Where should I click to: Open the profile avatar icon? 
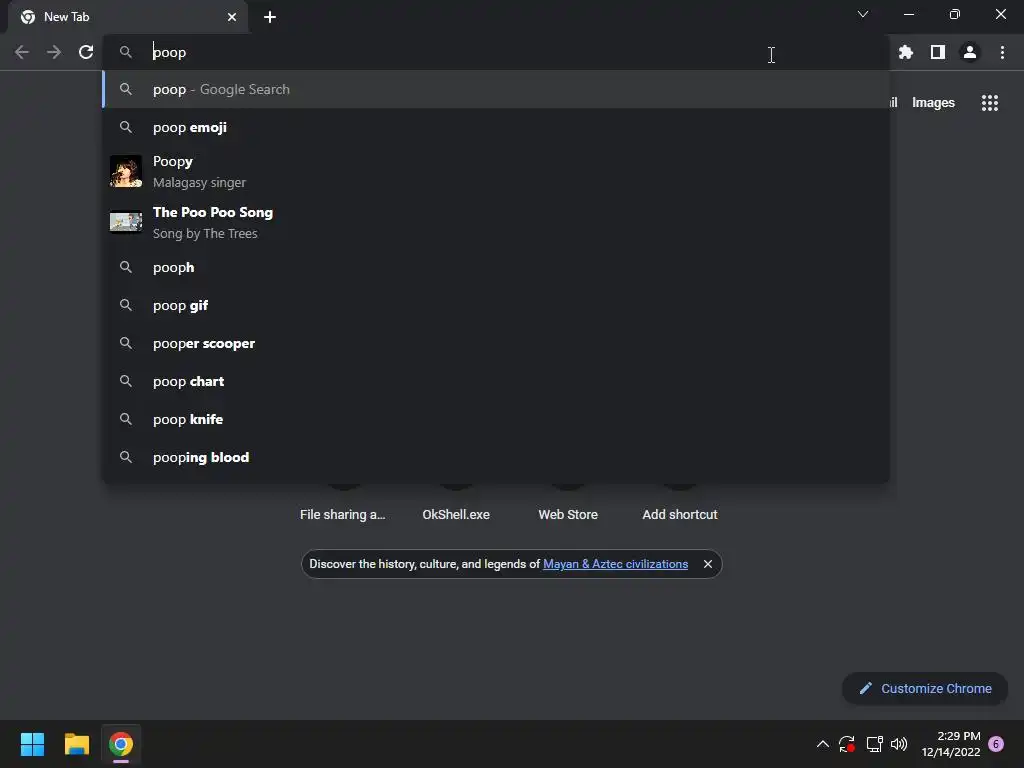970,52
